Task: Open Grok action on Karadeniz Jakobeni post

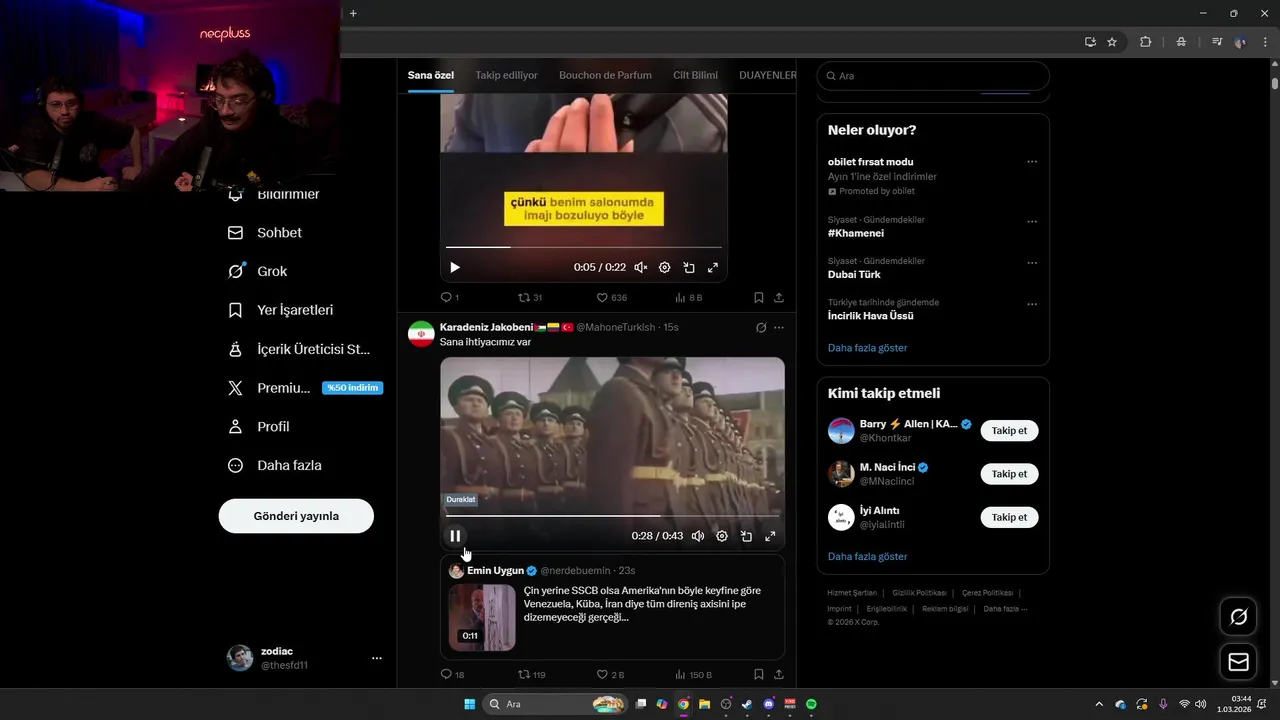Action: tap(761, 327)
